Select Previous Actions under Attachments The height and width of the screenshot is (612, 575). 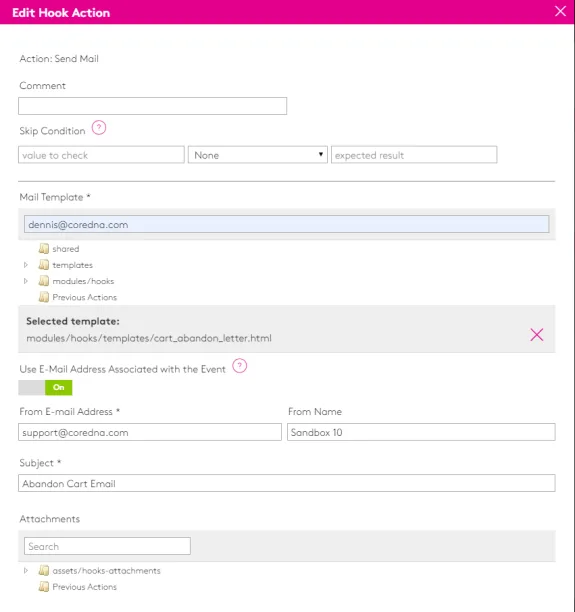coord(85,587)
